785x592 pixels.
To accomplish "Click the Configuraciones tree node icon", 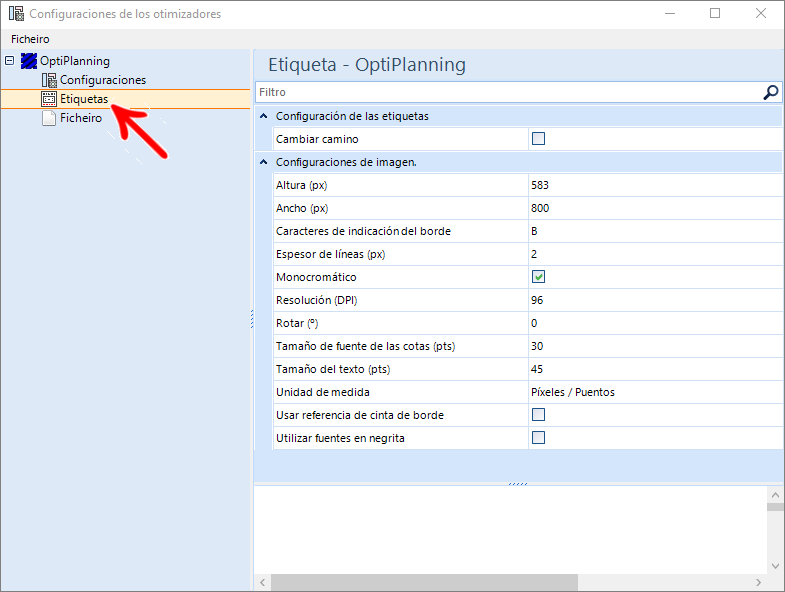I will [49, 80].
